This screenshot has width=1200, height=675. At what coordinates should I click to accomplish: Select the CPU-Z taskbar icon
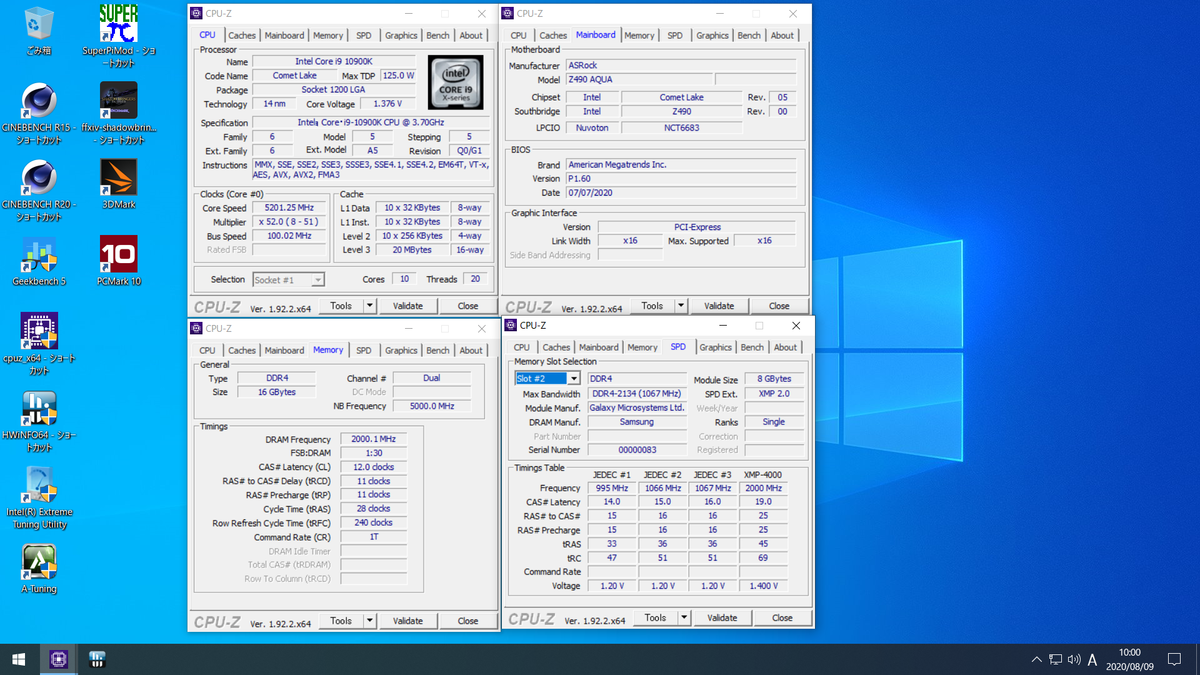[x=58, y=659]
